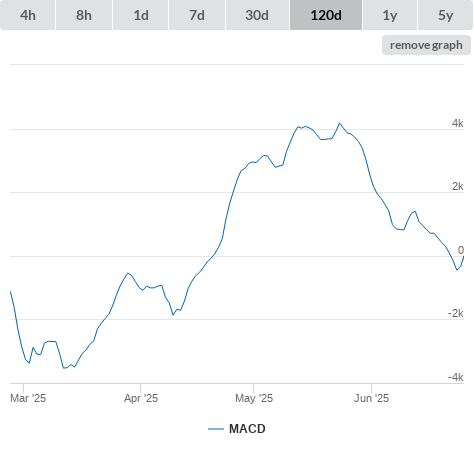Select the May '25 axis label
474x455 pixels.
(x=254, y=398)
